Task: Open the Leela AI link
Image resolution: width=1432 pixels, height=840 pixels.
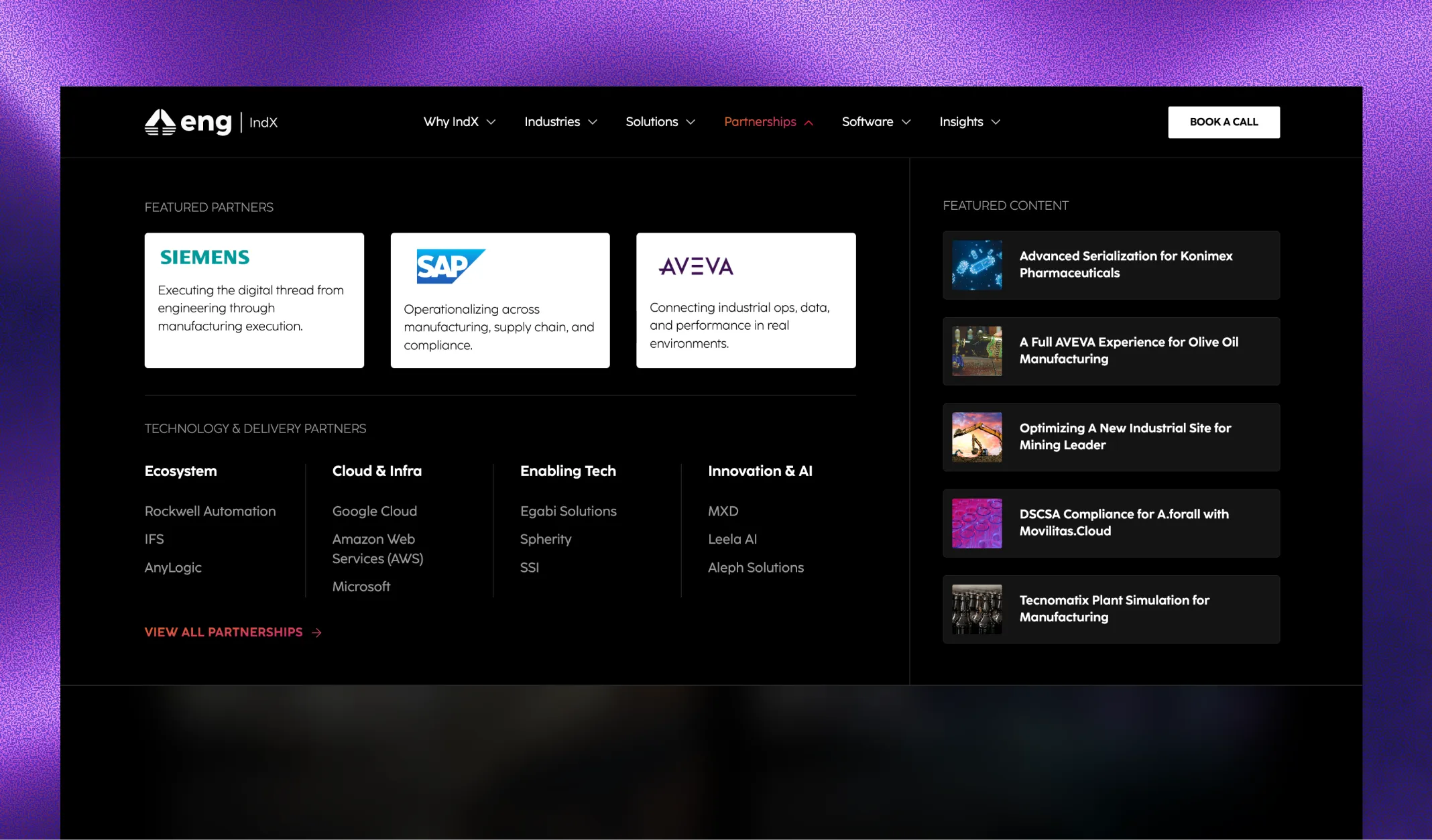Action: point(732,539)
